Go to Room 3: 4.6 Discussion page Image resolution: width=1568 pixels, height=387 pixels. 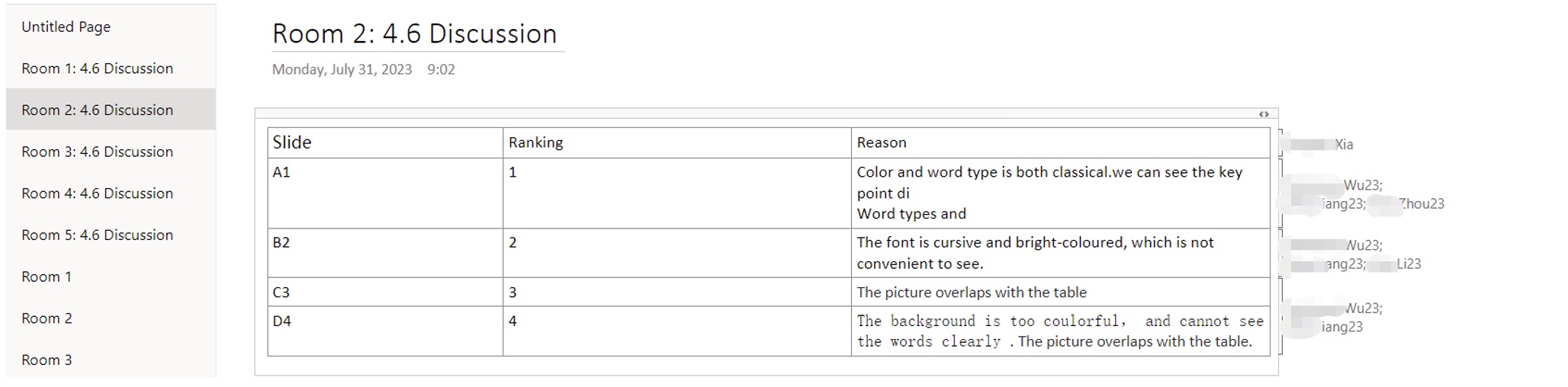point(111,152)
